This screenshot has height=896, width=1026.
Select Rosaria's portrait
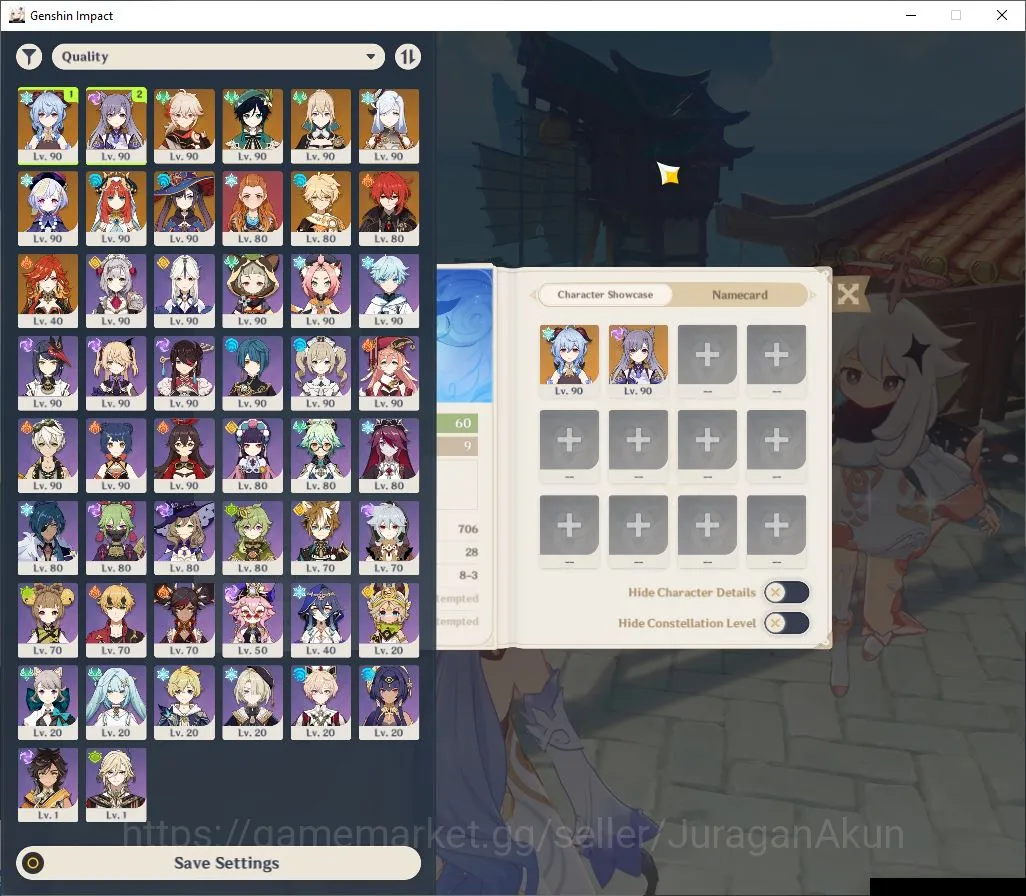pyautogui.click(x=389, y=456)
